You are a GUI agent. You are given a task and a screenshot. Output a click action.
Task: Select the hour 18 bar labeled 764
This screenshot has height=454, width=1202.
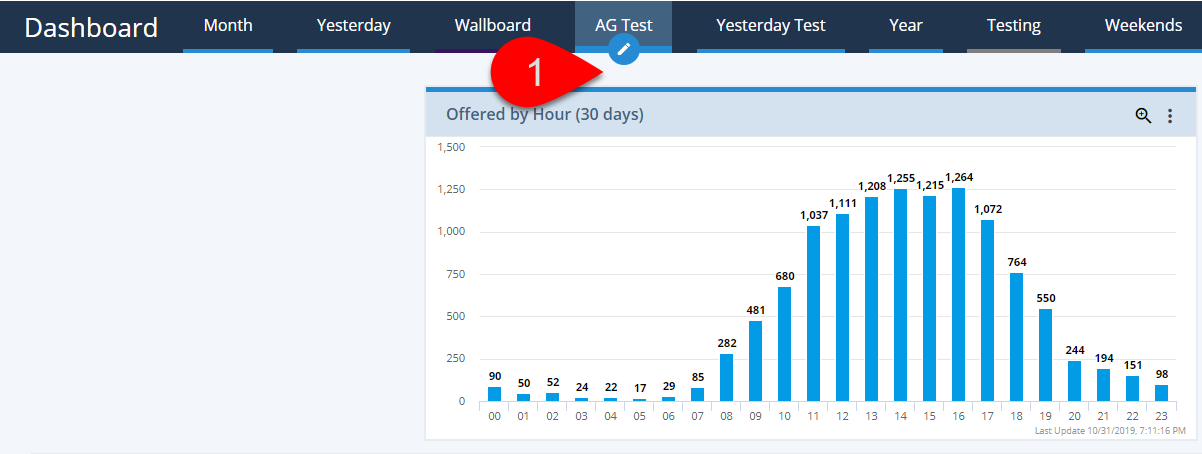coord(1017,337)
